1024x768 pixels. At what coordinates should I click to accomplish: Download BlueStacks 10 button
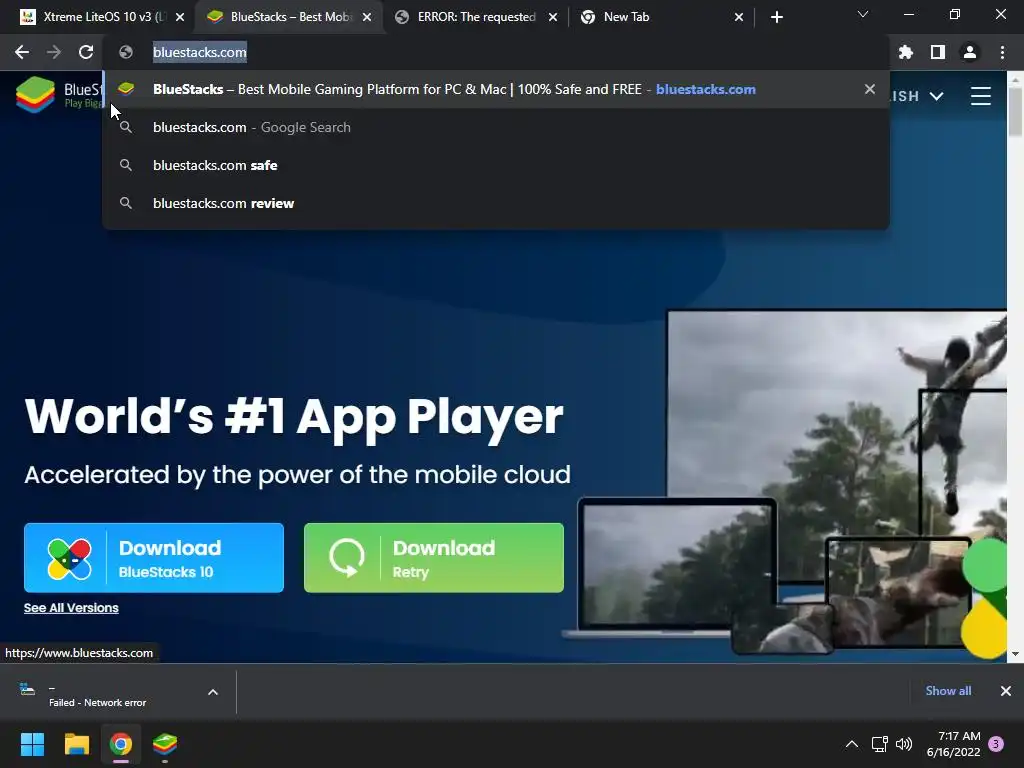coord(154,558)
